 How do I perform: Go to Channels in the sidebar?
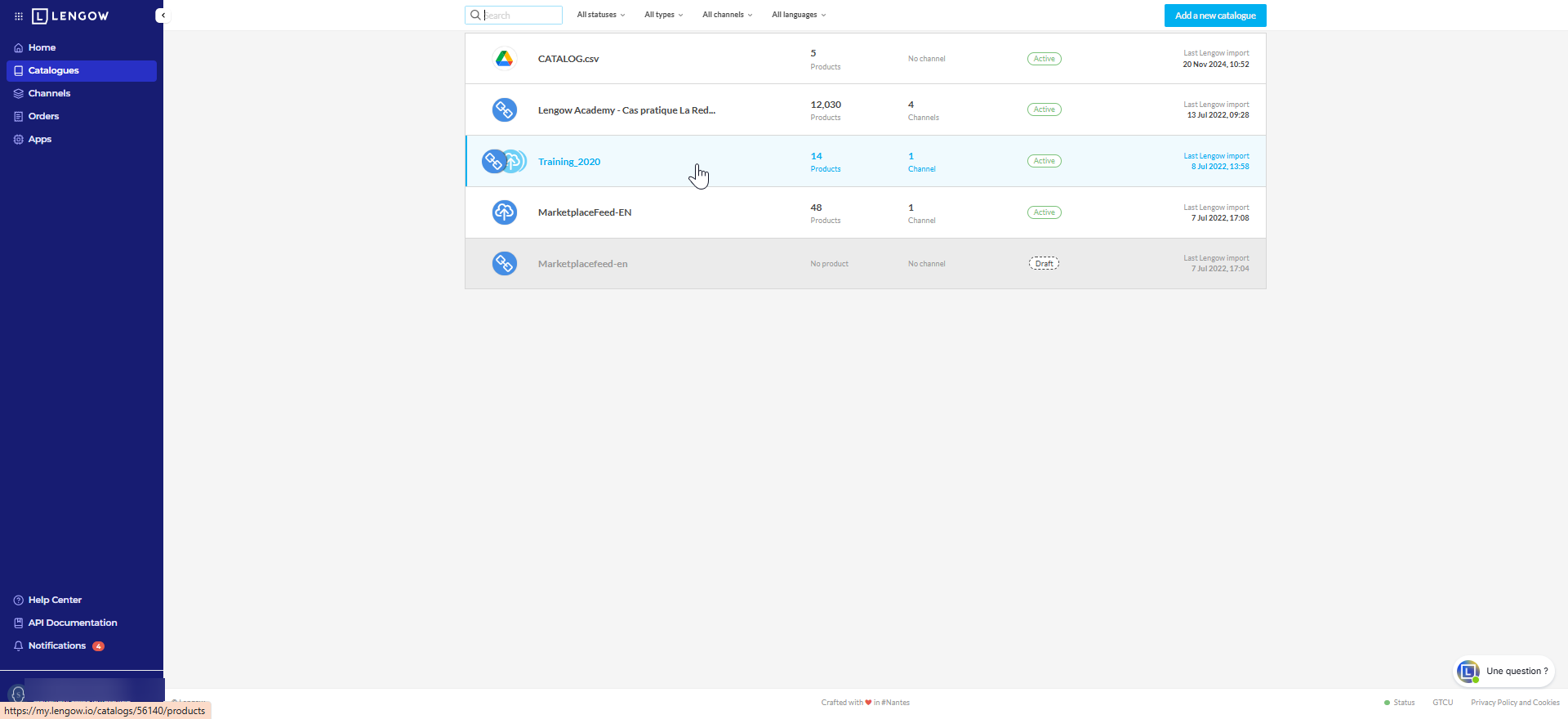click(x=49, y=93)
